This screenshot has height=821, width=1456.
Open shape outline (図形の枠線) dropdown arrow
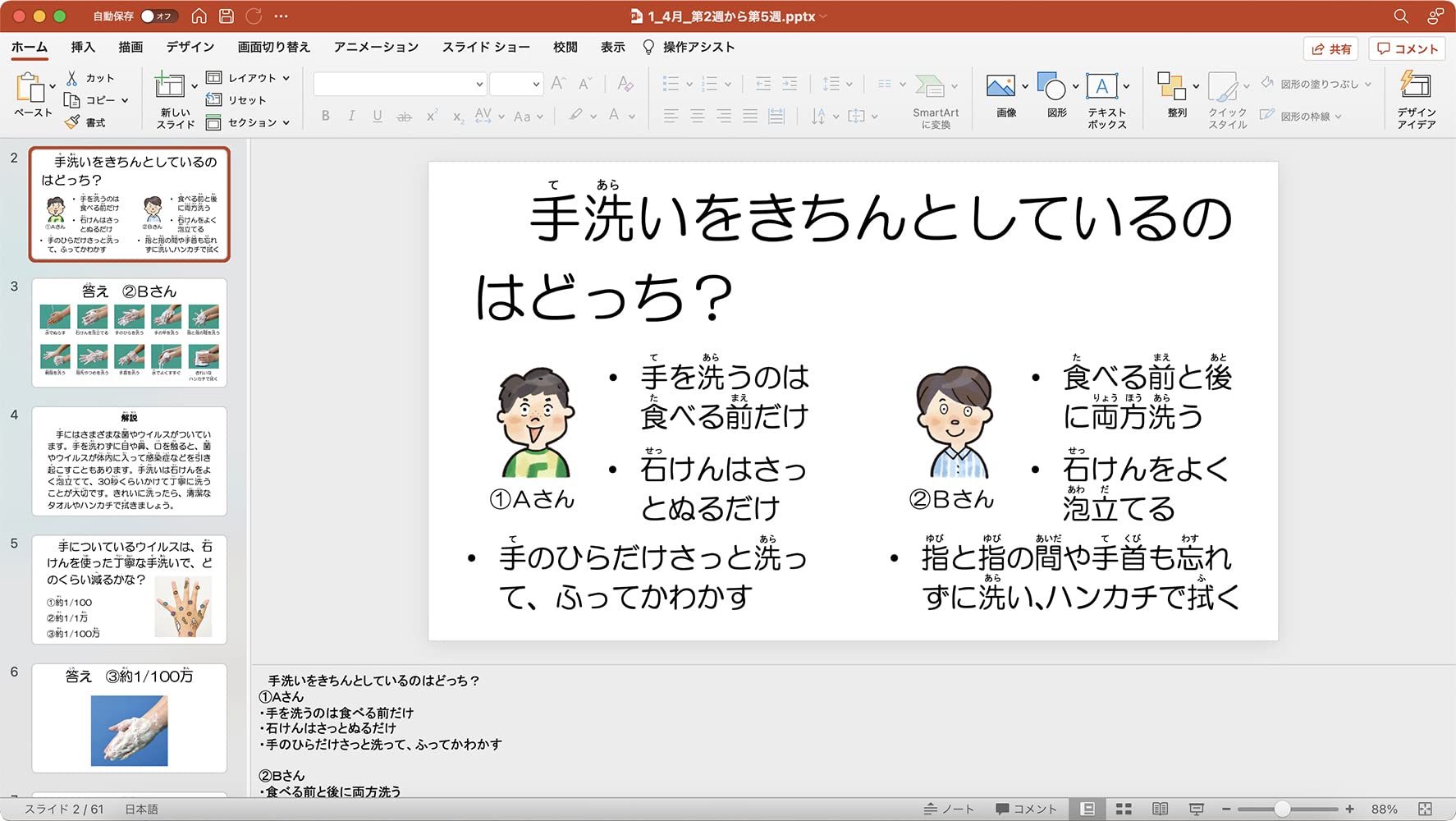click(1338, 117)
